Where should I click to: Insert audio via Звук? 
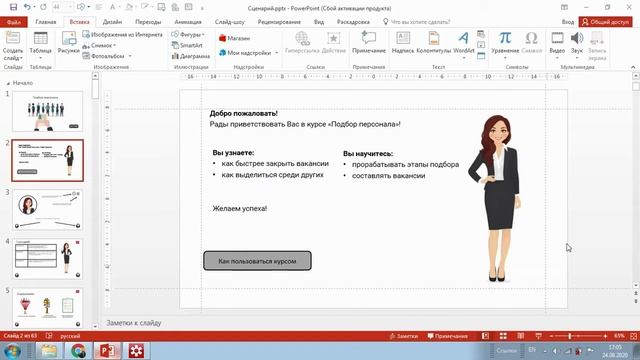[577, 44]
